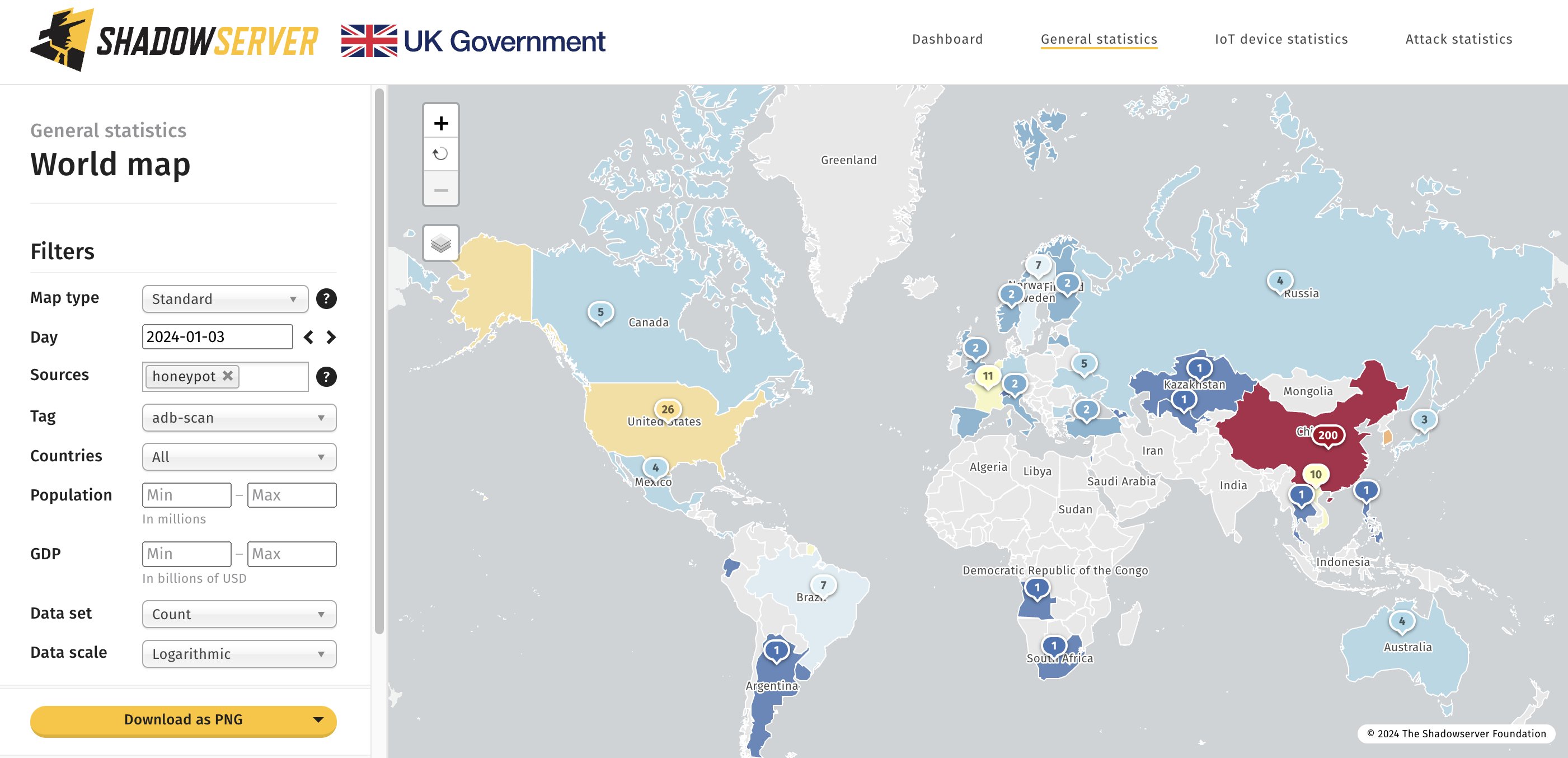Reset the map view

[x=441, y=154]
